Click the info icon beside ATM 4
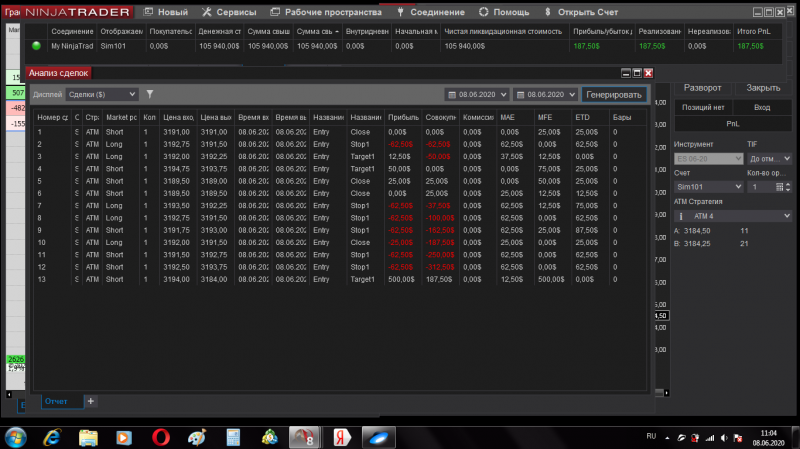 click(680, 216)
